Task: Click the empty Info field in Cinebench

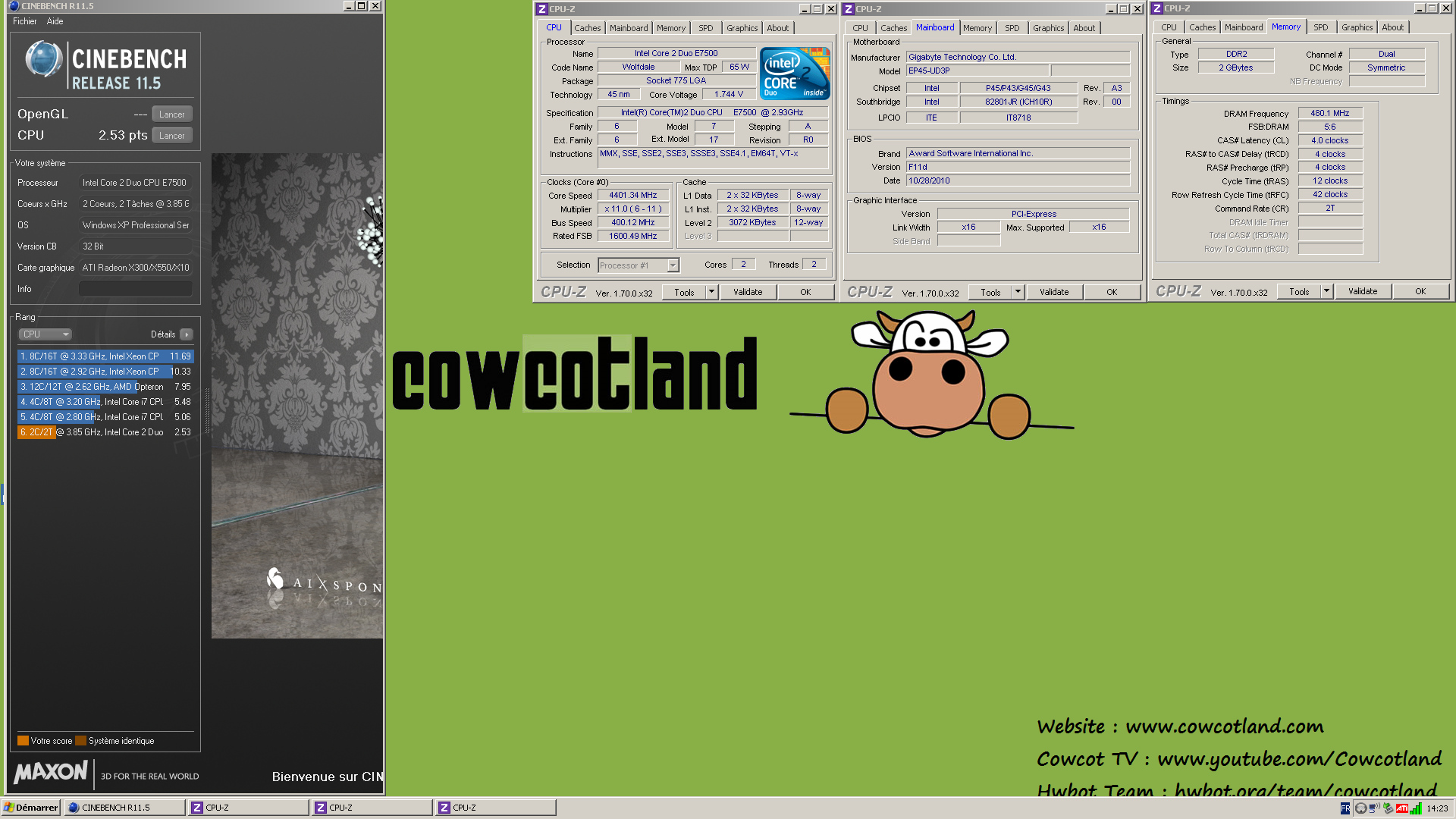Action: click(136, 289)
